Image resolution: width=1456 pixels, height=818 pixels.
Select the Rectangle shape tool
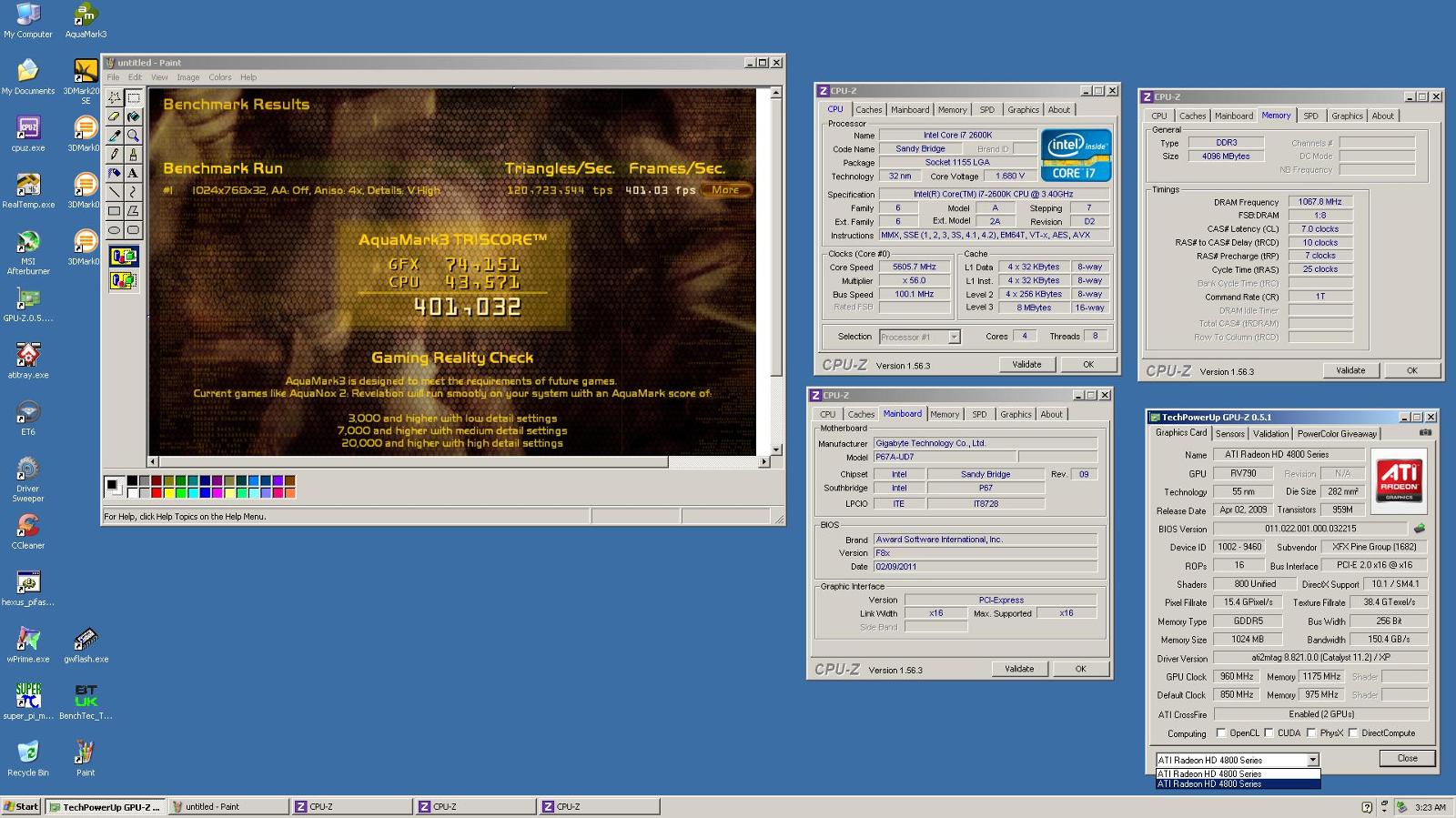[115, 211]
